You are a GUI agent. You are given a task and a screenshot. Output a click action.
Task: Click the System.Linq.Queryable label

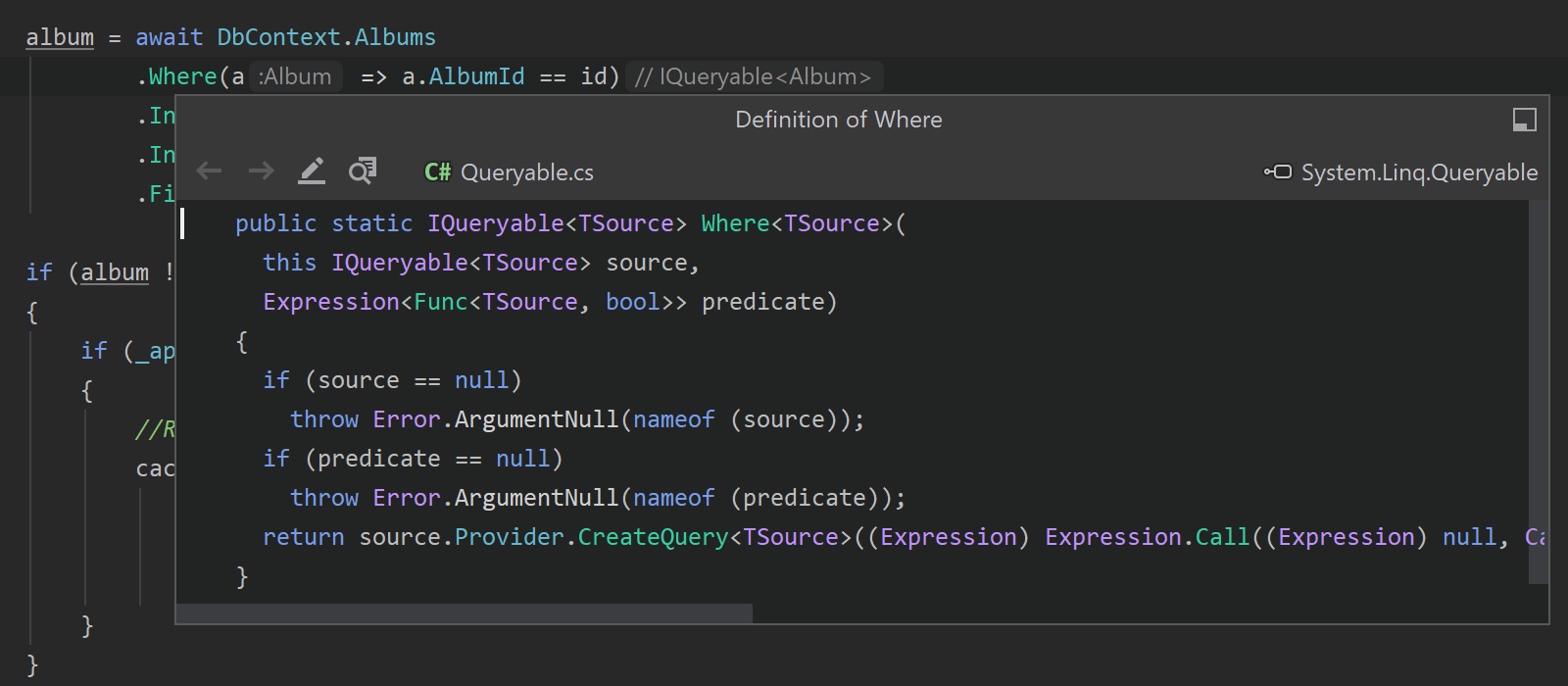[1419, 172]
